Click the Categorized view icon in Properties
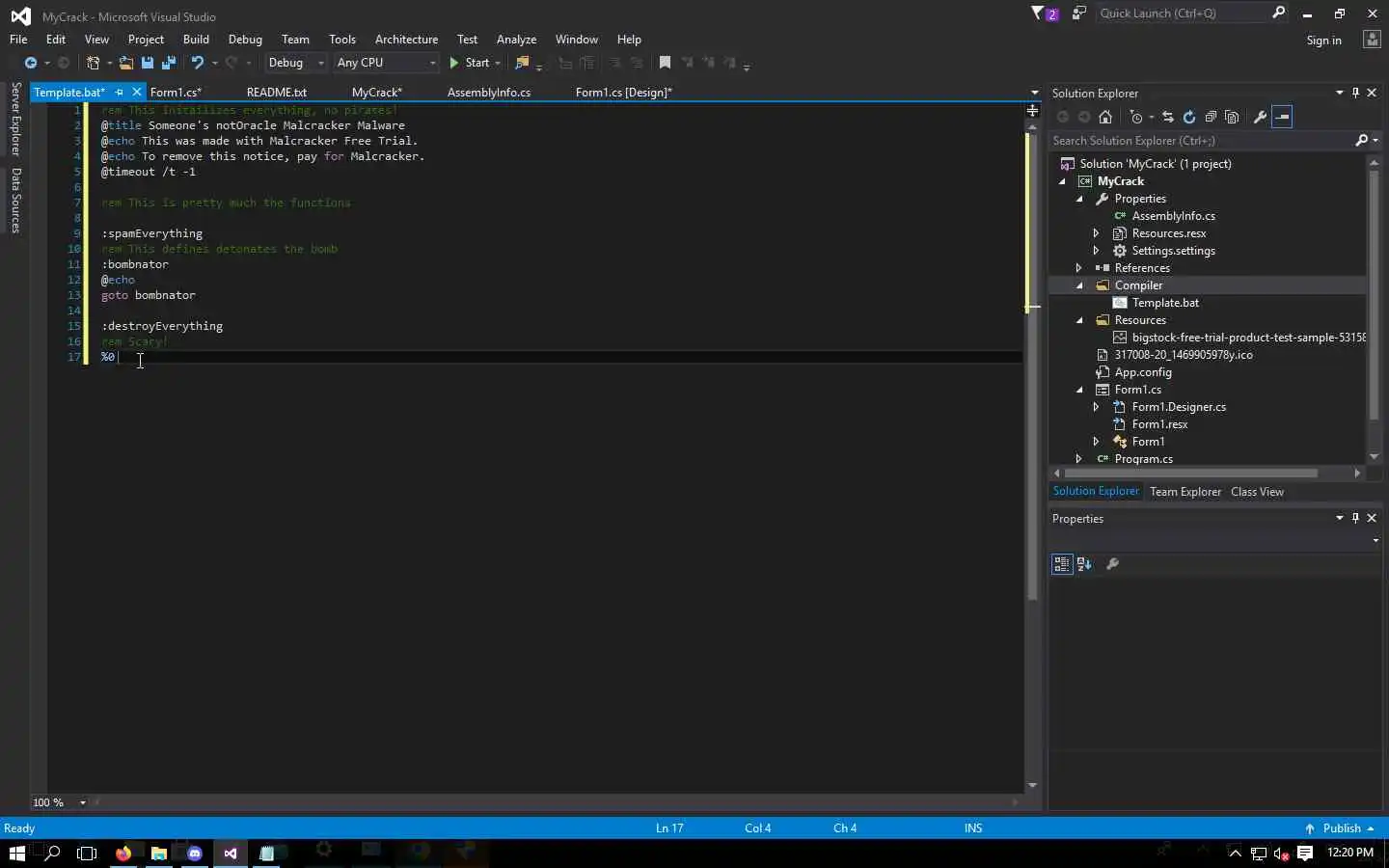1389x868 pixels. [1062, 564]
